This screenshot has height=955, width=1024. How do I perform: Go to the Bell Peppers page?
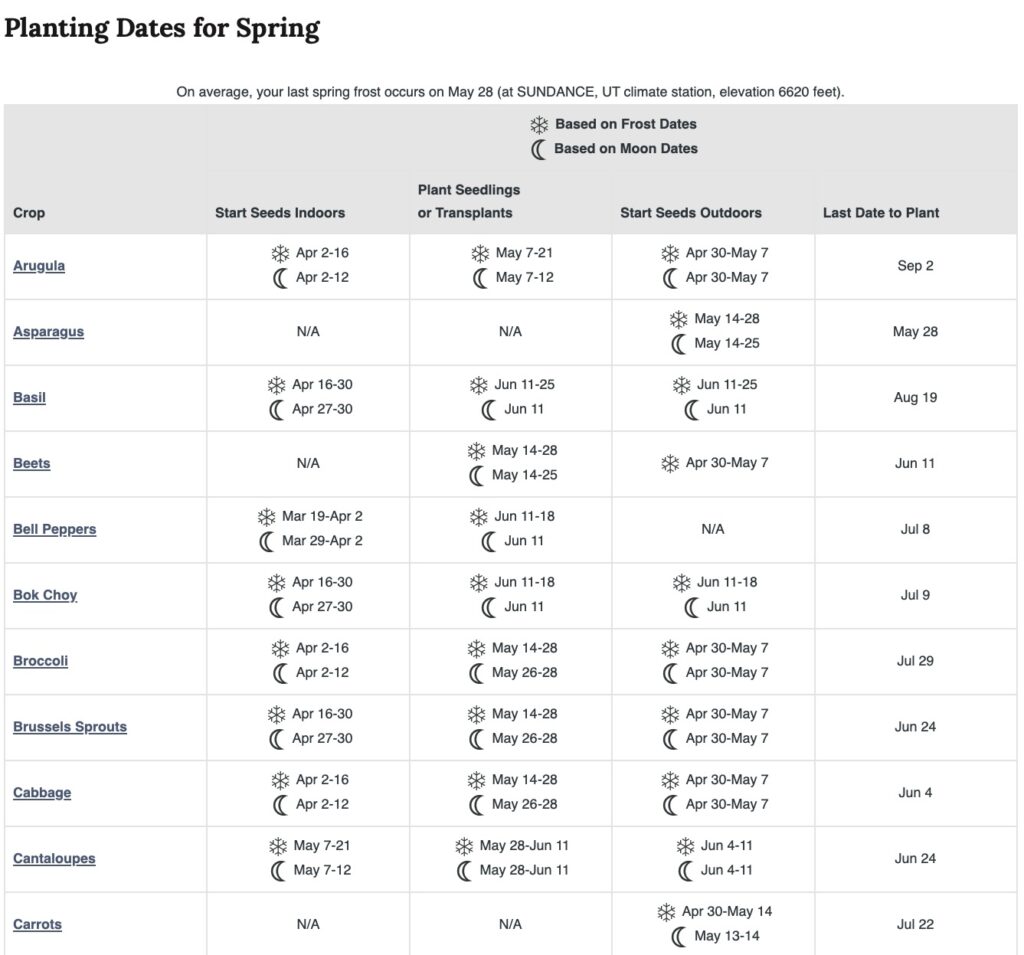point(54,529)
